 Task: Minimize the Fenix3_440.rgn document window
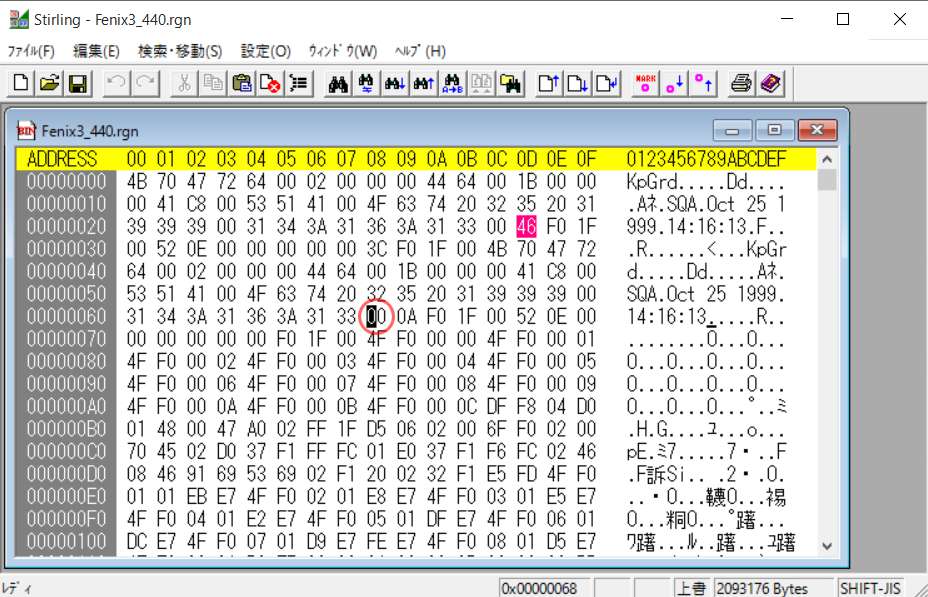[x=732, y=130]
